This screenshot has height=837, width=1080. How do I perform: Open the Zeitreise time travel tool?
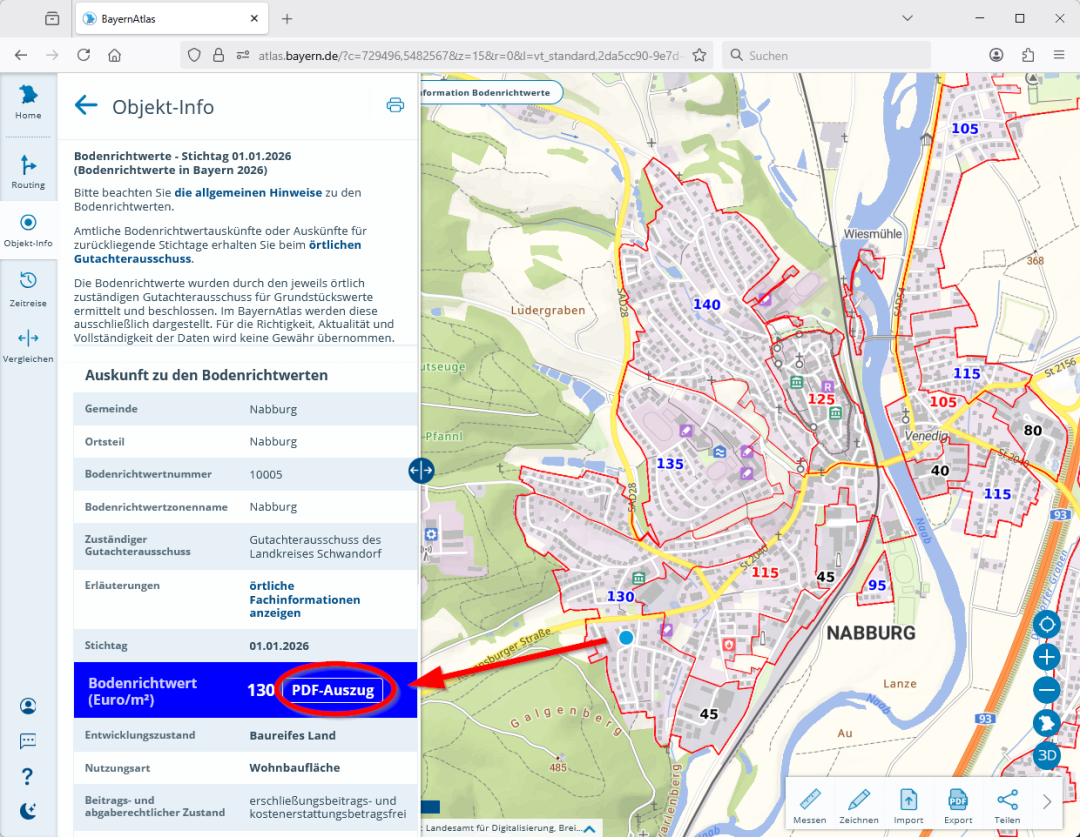point(28,289)
